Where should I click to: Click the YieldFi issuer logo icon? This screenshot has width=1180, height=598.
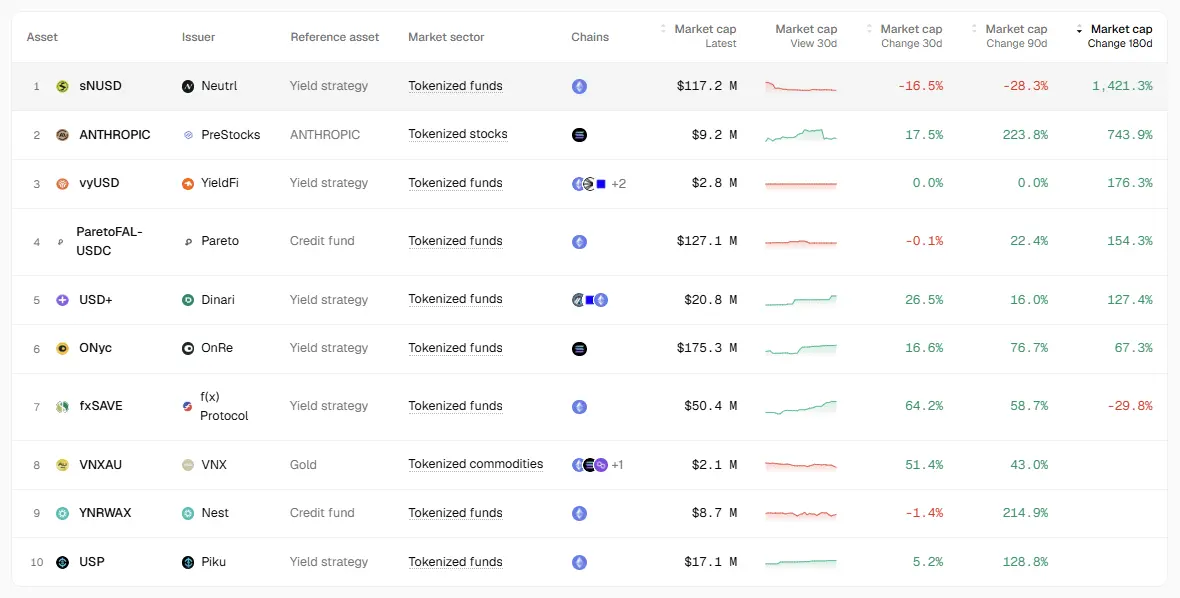(x=188, y=184)
